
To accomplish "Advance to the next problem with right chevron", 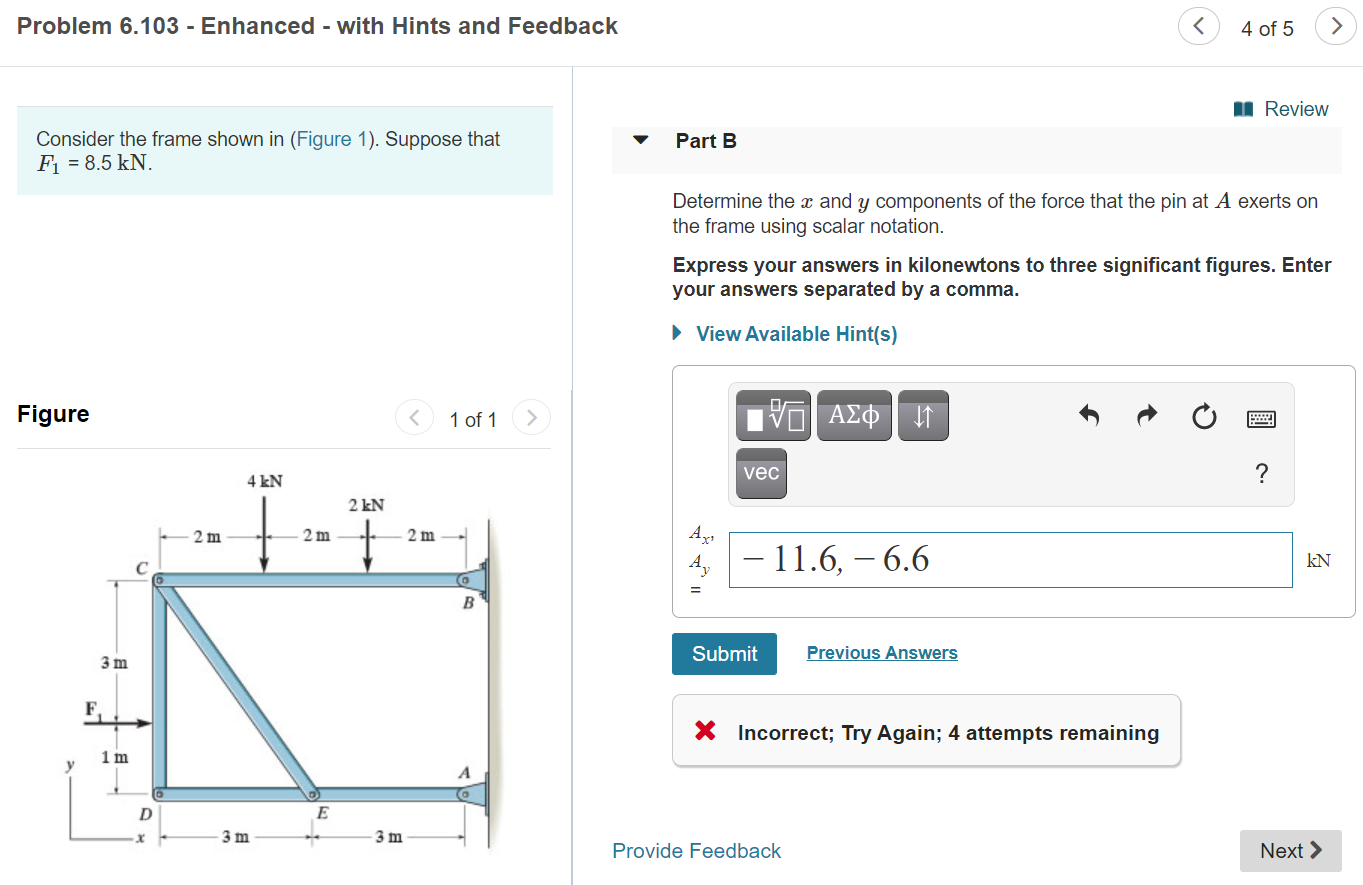I will point(1336,26).
